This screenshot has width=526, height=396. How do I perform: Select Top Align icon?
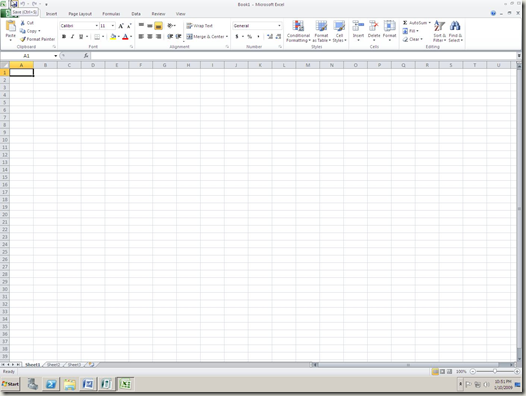(141, 26)
